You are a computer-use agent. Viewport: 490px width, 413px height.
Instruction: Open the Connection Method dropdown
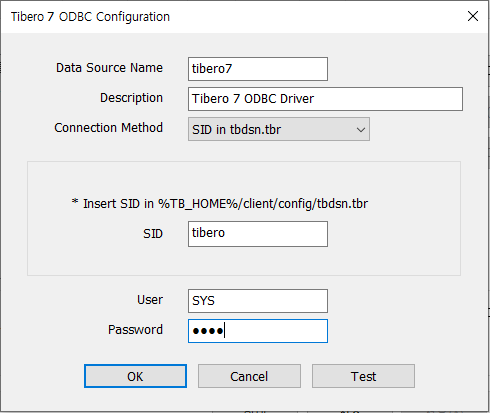279,129
